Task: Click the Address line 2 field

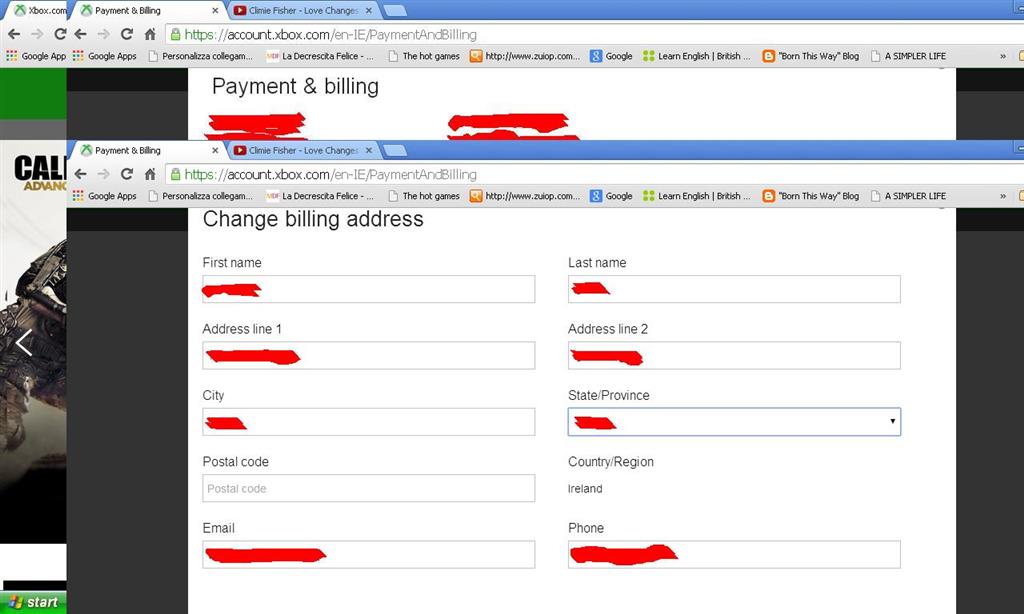Action: [x=734, y=355]
